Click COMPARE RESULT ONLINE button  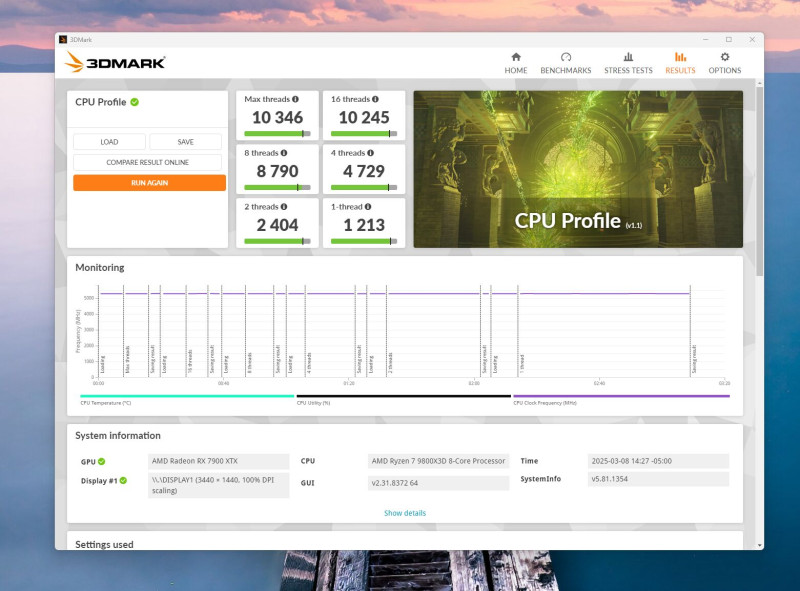[x=147, y=162]
